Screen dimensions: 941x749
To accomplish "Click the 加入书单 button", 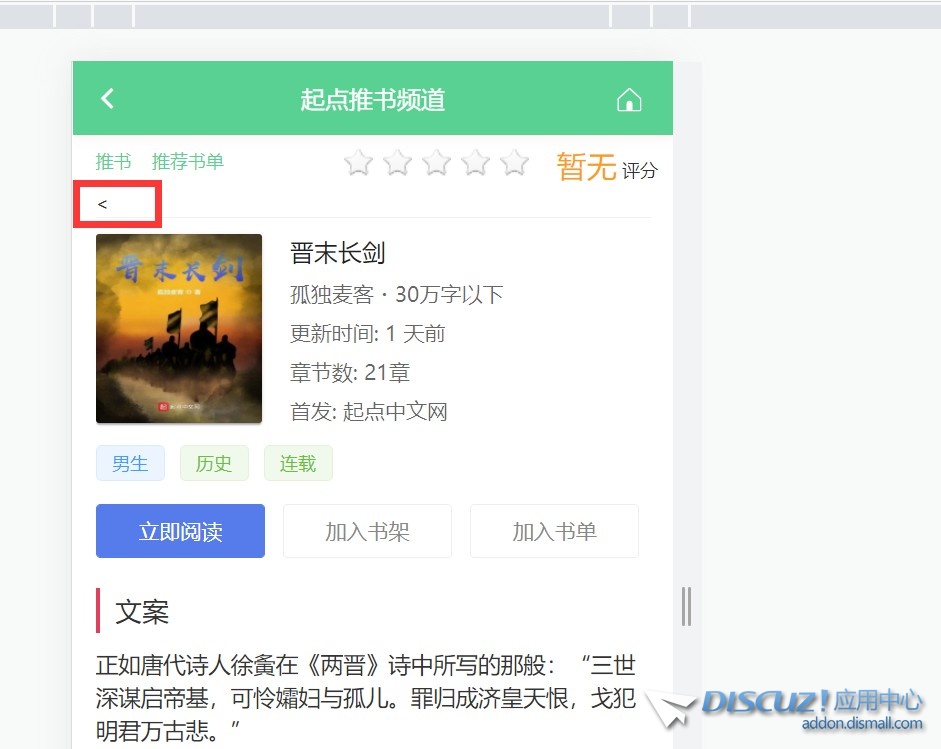I will coord(555,531).
